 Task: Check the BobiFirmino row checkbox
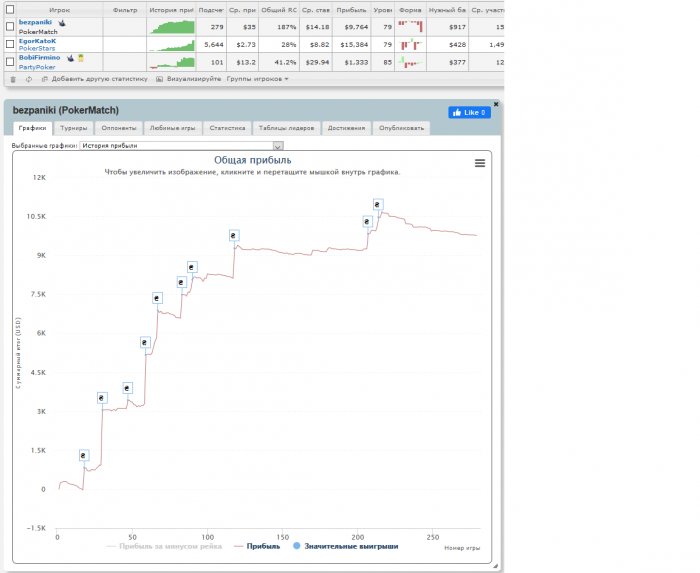(x=10, y=62)
